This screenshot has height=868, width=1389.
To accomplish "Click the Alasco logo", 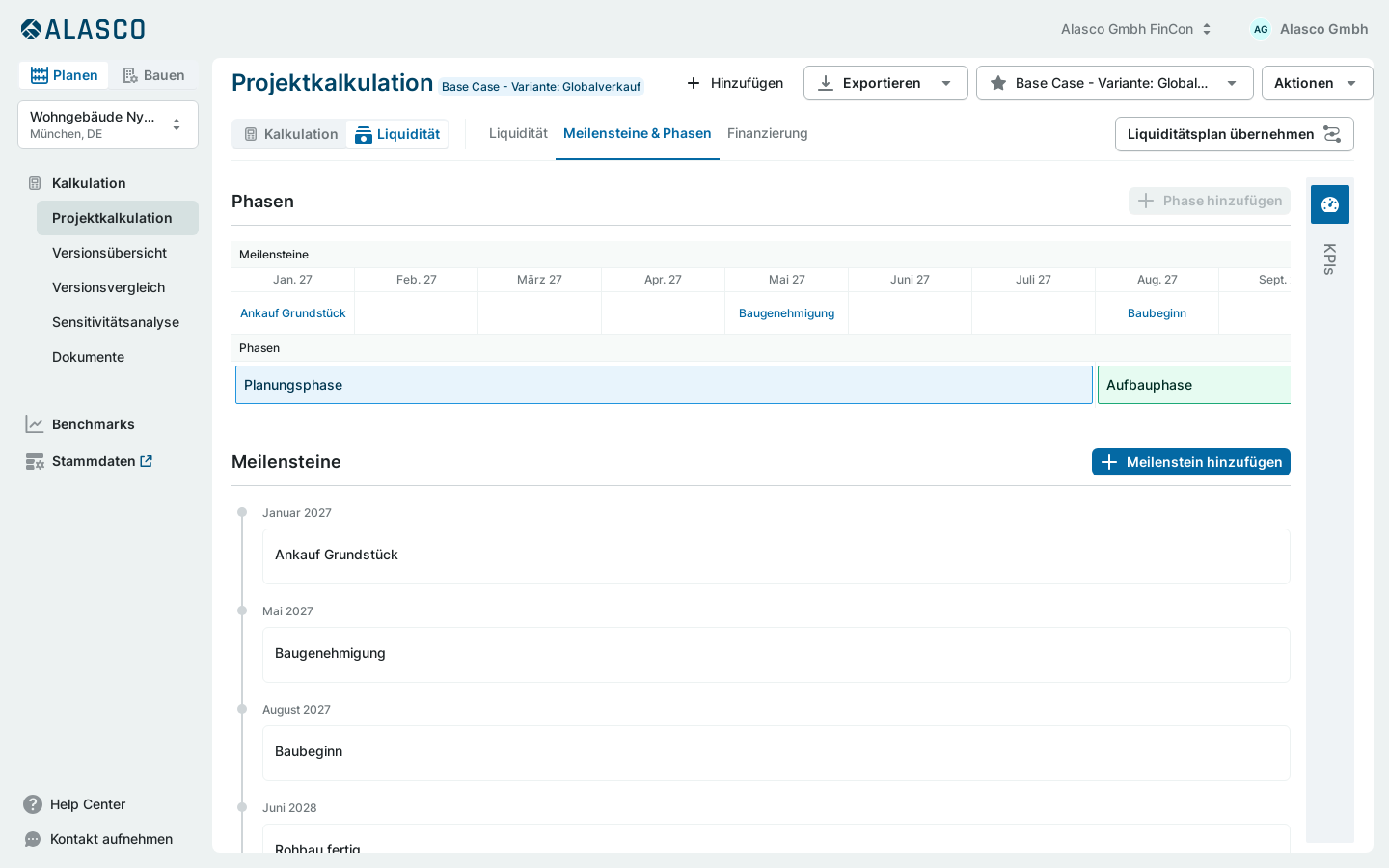I will [x=83, y=29].
